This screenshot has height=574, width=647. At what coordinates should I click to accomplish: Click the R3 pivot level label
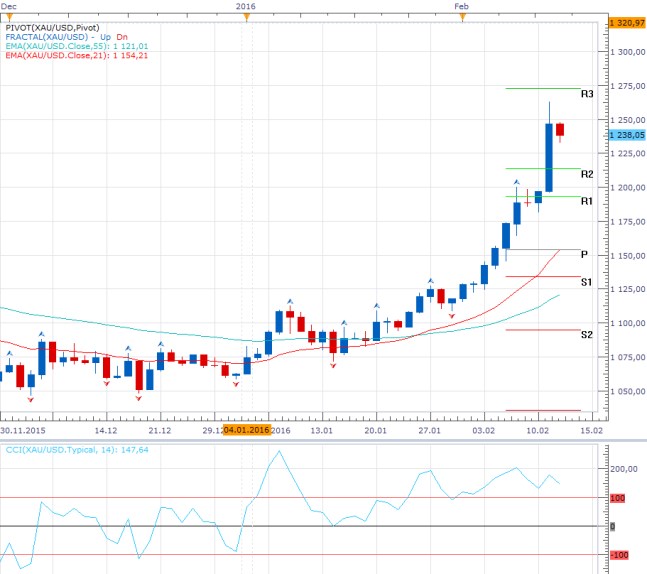point(587,94)
